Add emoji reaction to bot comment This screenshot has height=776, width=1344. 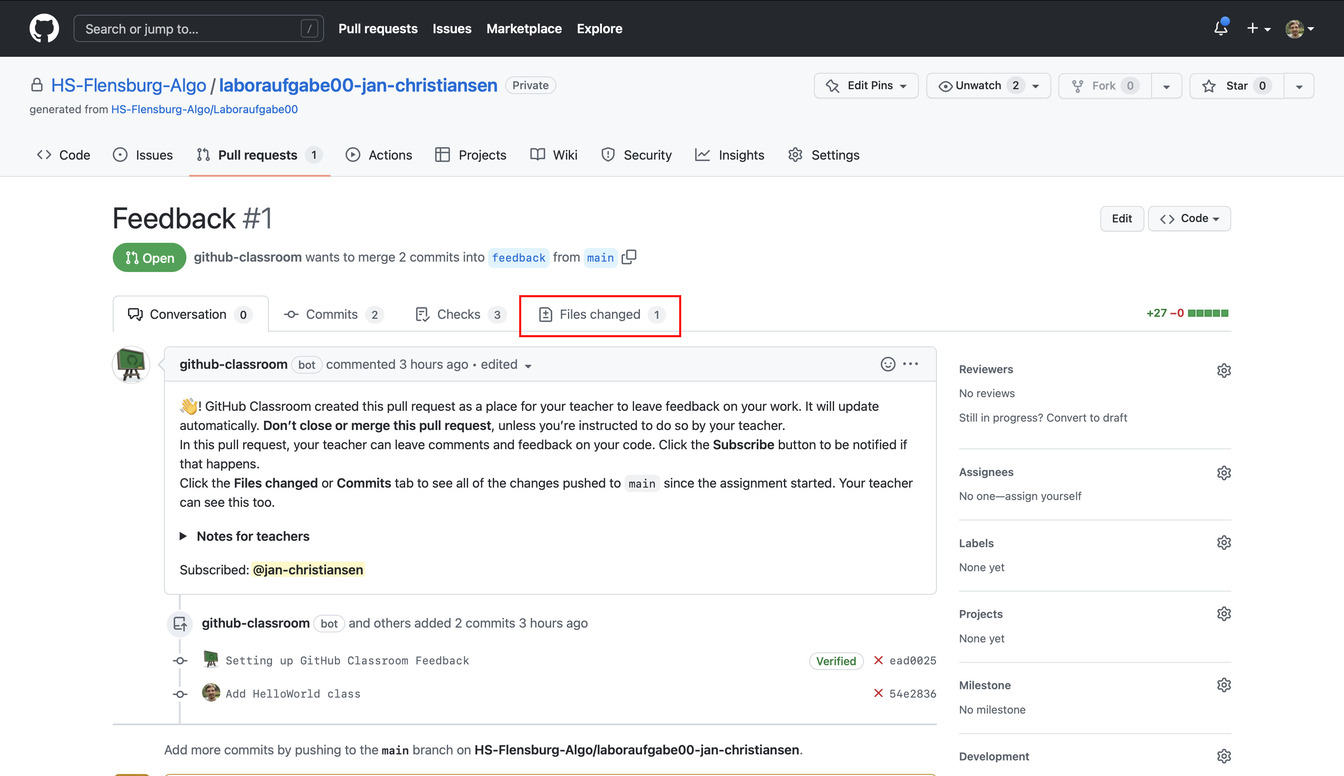(x=887, y=364)
